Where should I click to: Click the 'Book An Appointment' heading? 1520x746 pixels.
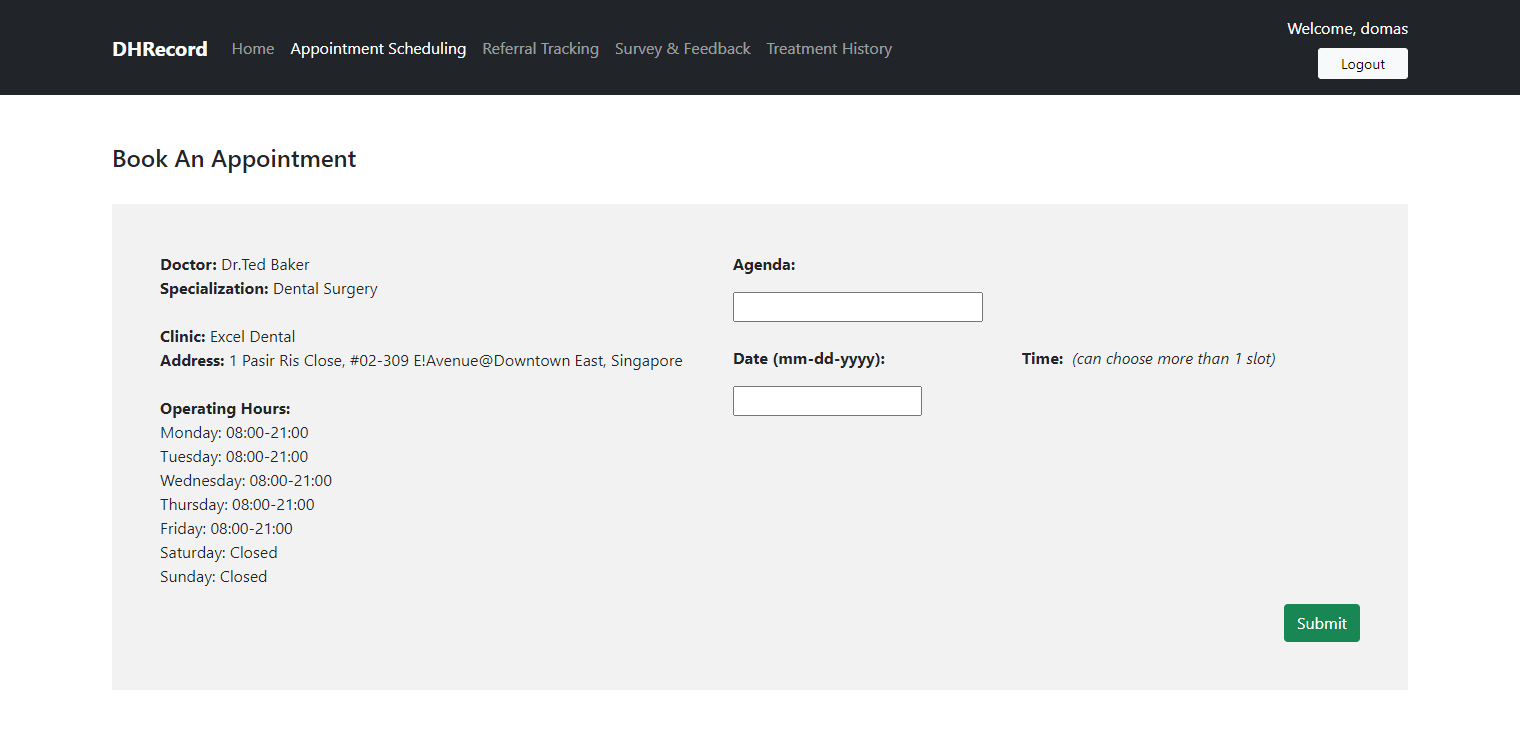(234, 159)
